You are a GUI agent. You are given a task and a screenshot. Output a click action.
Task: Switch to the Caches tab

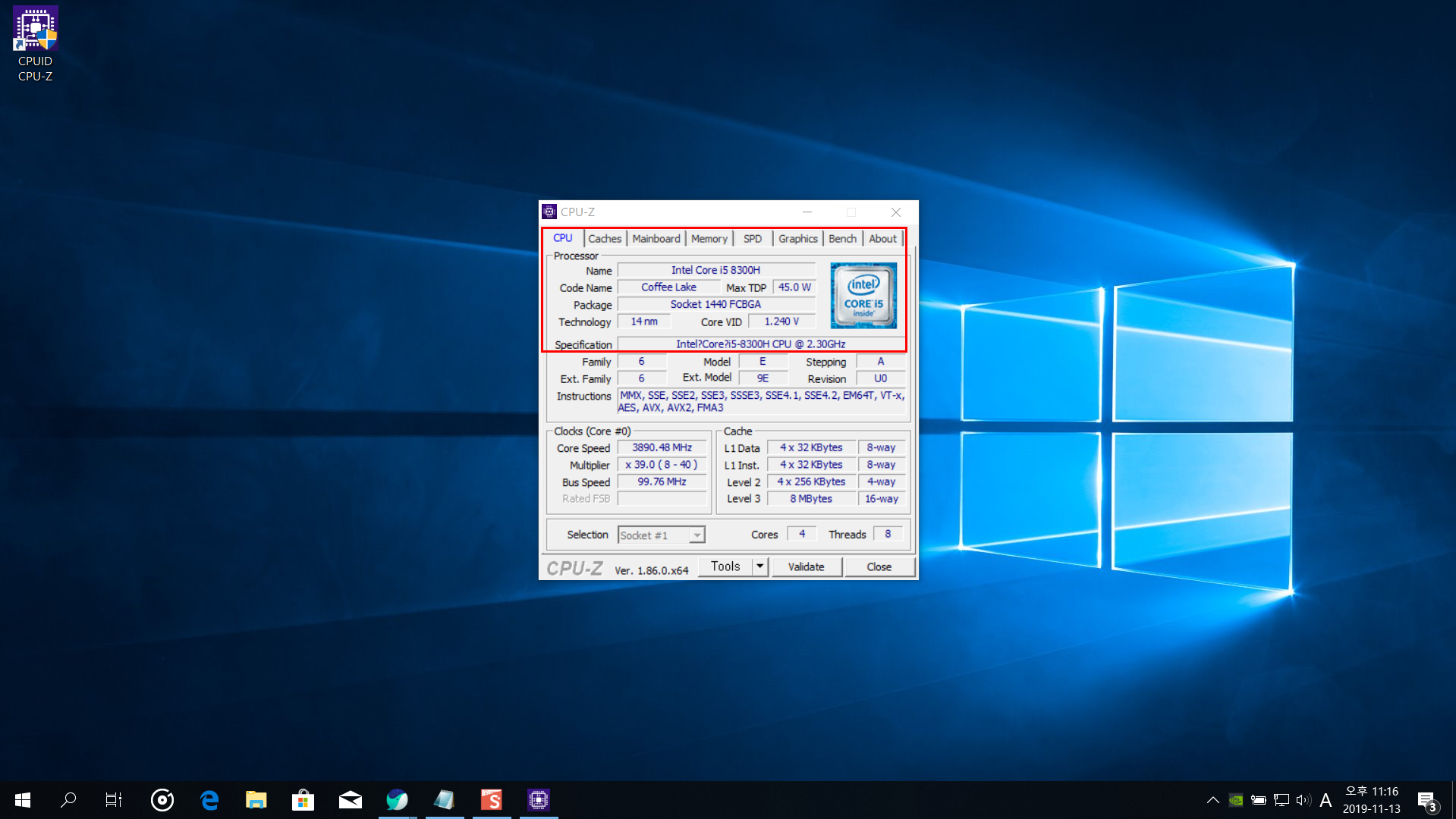click(605, 239)
